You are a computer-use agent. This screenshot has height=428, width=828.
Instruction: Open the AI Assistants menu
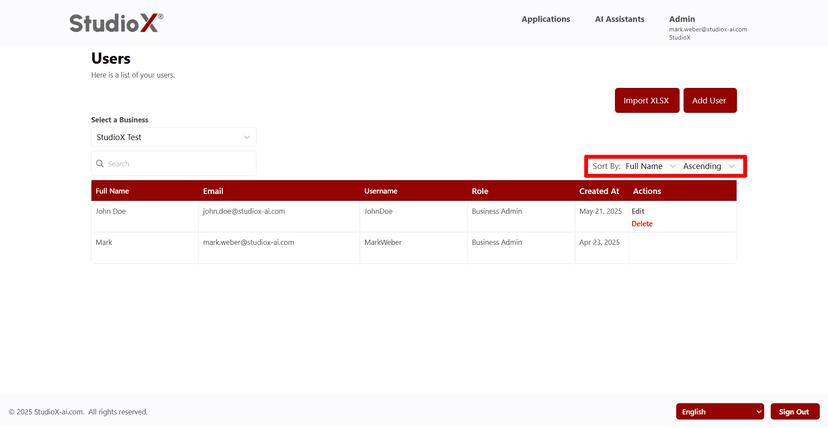[x=619, y=19]
